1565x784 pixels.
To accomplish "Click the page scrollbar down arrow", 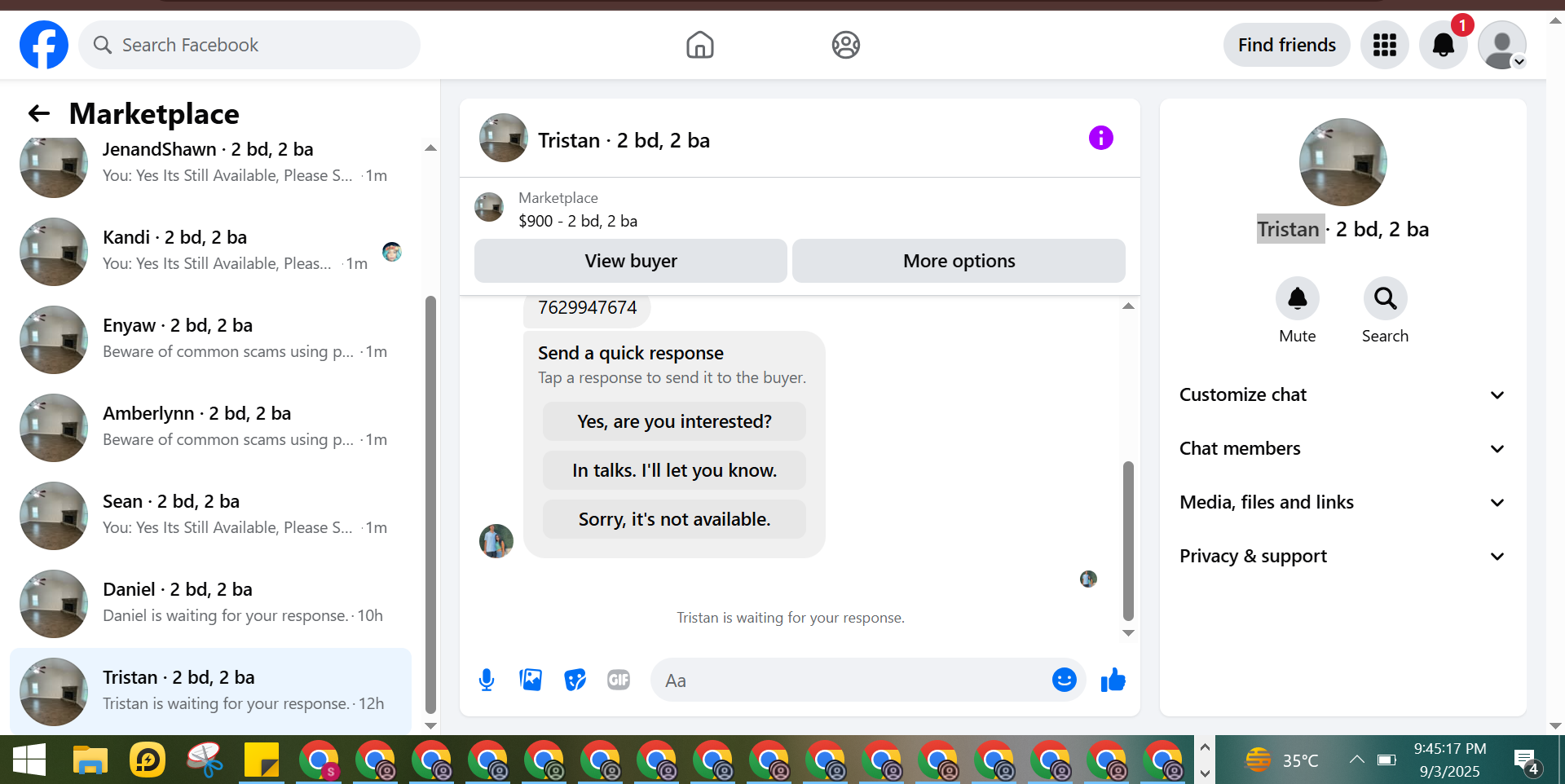I will [x=1555, y=725].
